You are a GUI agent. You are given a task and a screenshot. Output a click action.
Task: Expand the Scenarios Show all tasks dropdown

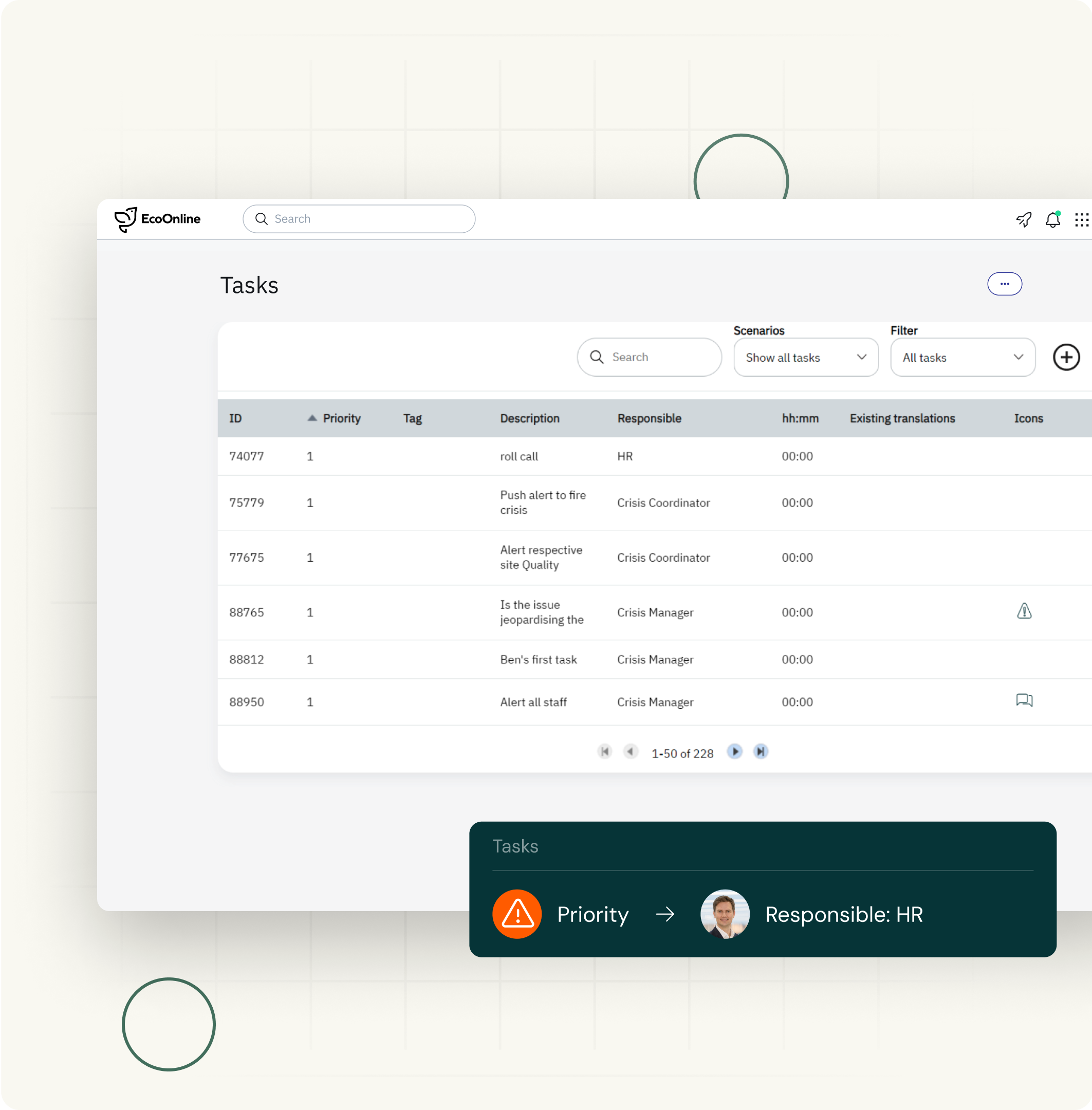(x=805, y=357)
